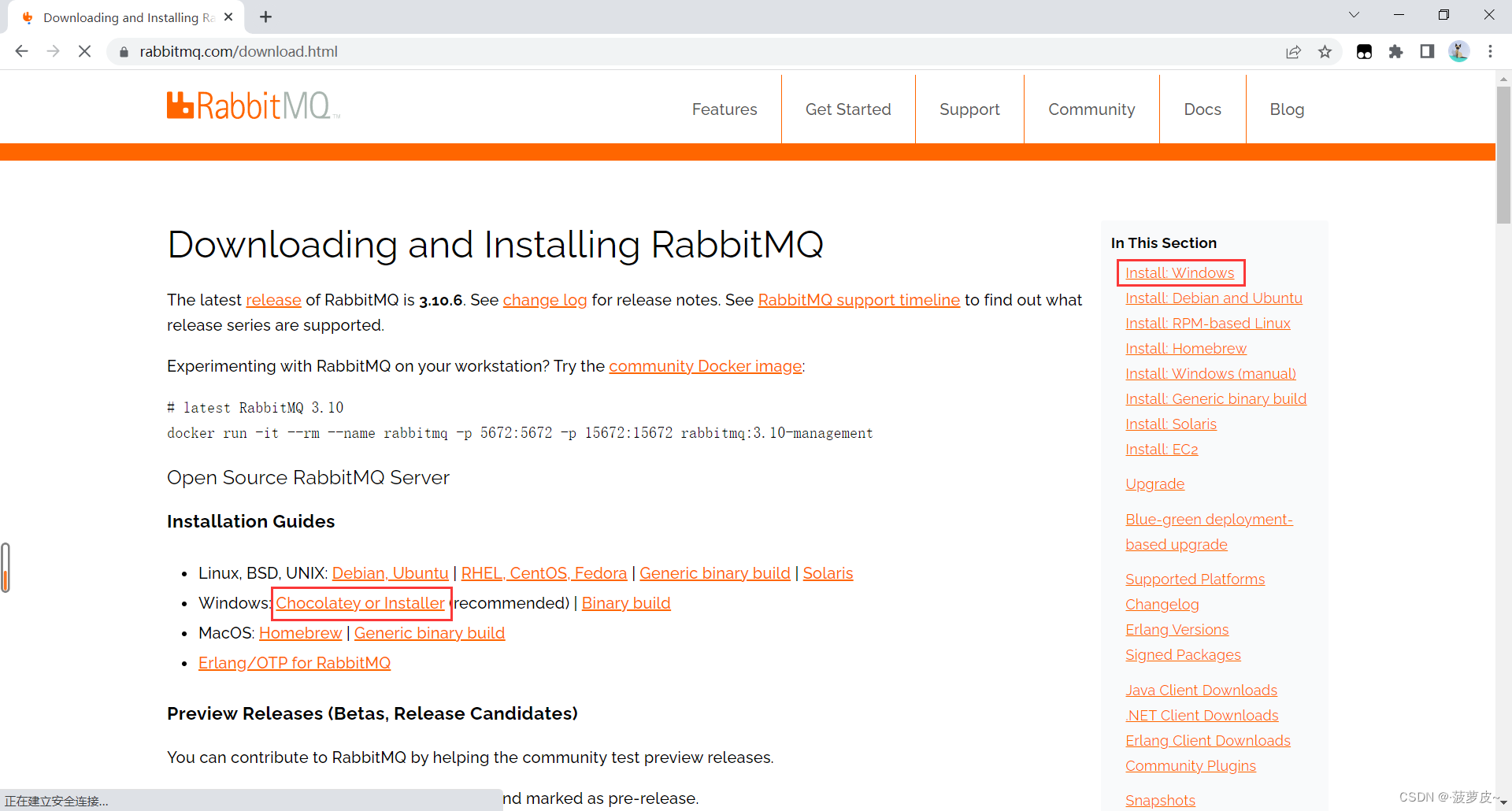Open Blue-green deployment-based upgrade link
This screenshot has height=811, width=1512.
[x=1209, y=532]
